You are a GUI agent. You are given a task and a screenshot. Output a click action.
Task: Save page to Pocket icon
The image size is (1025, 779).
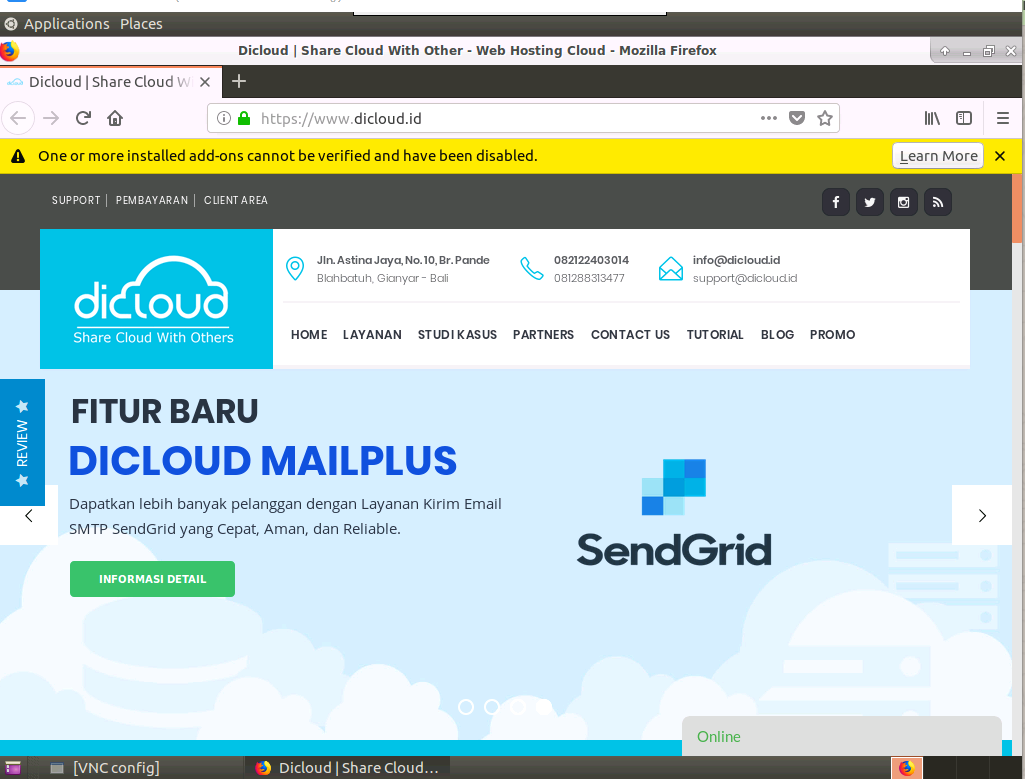[797, 118]
